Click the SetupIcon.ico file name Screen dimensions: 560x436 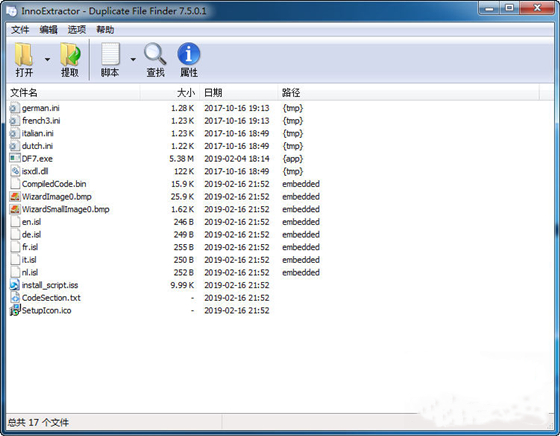click(x=46, y=310)
